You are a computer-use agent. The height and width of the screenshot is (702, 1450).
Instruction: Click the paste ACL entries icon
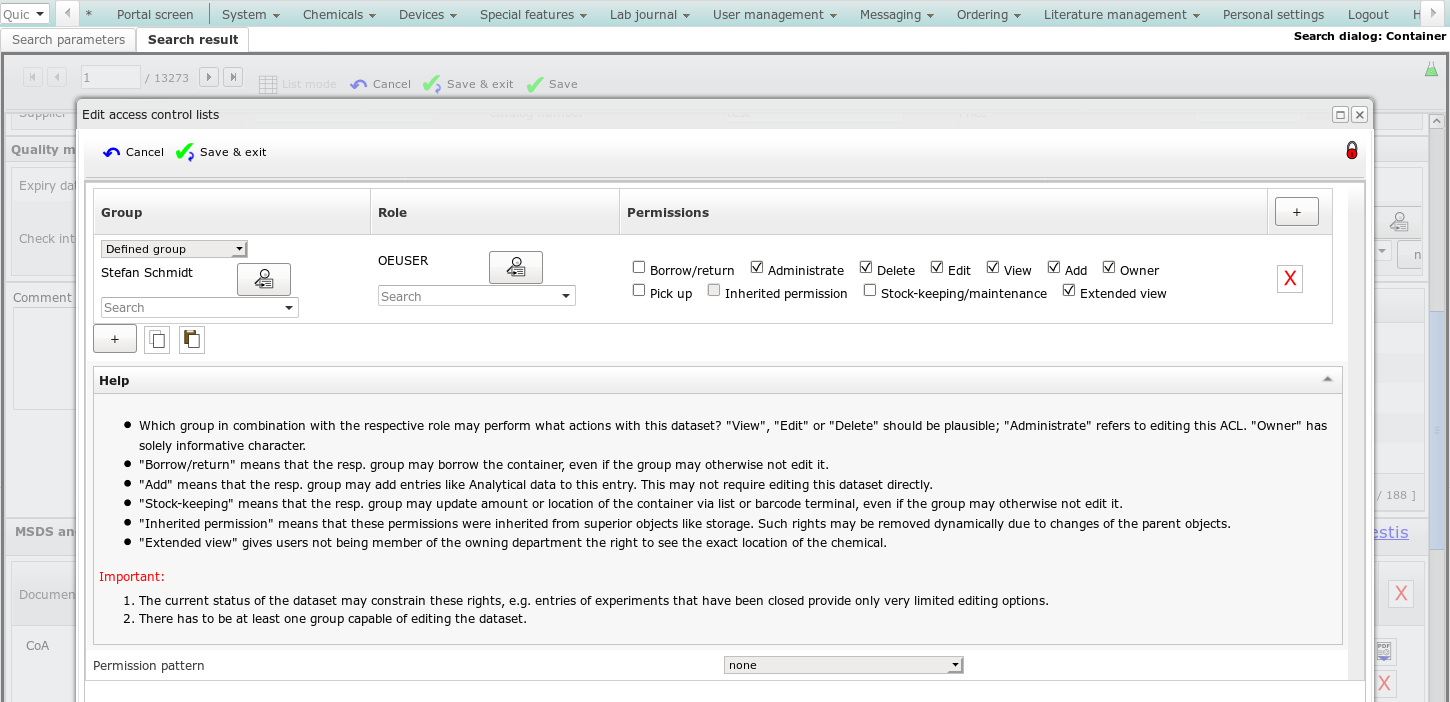[192, 340]
